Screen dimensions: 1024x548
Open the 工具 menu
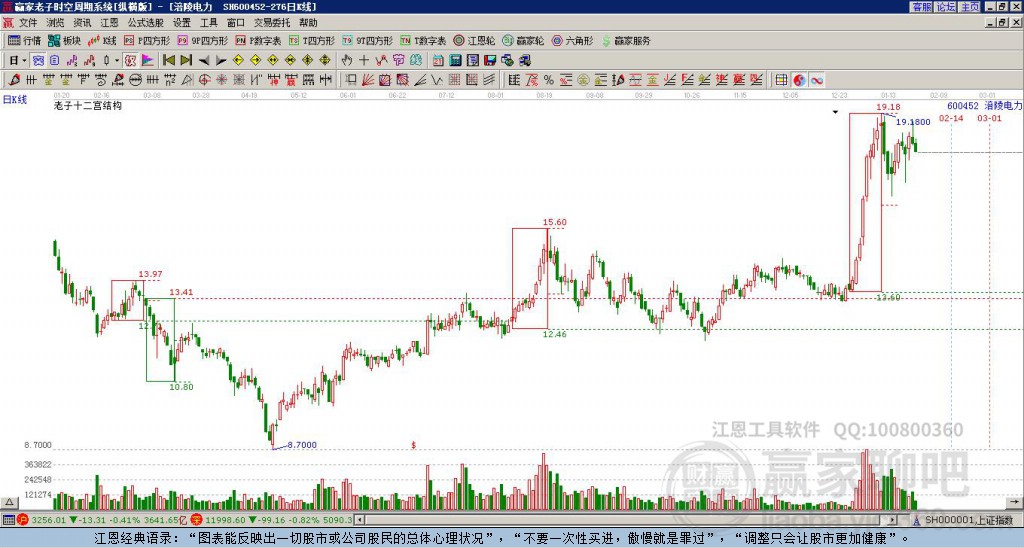click(x=208, y=23)
